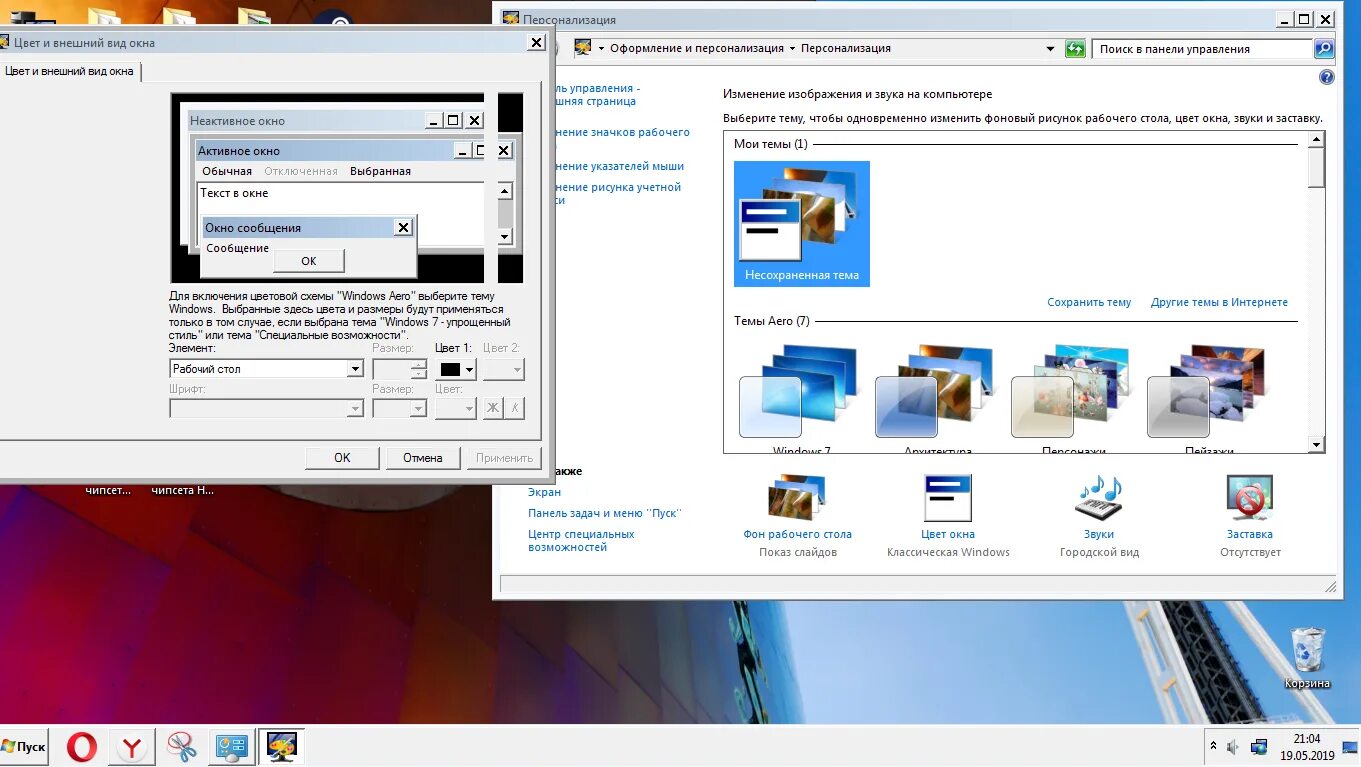Toggle bold Ж font button
The image size is (1361, 767).
click(x=493, y=408)
